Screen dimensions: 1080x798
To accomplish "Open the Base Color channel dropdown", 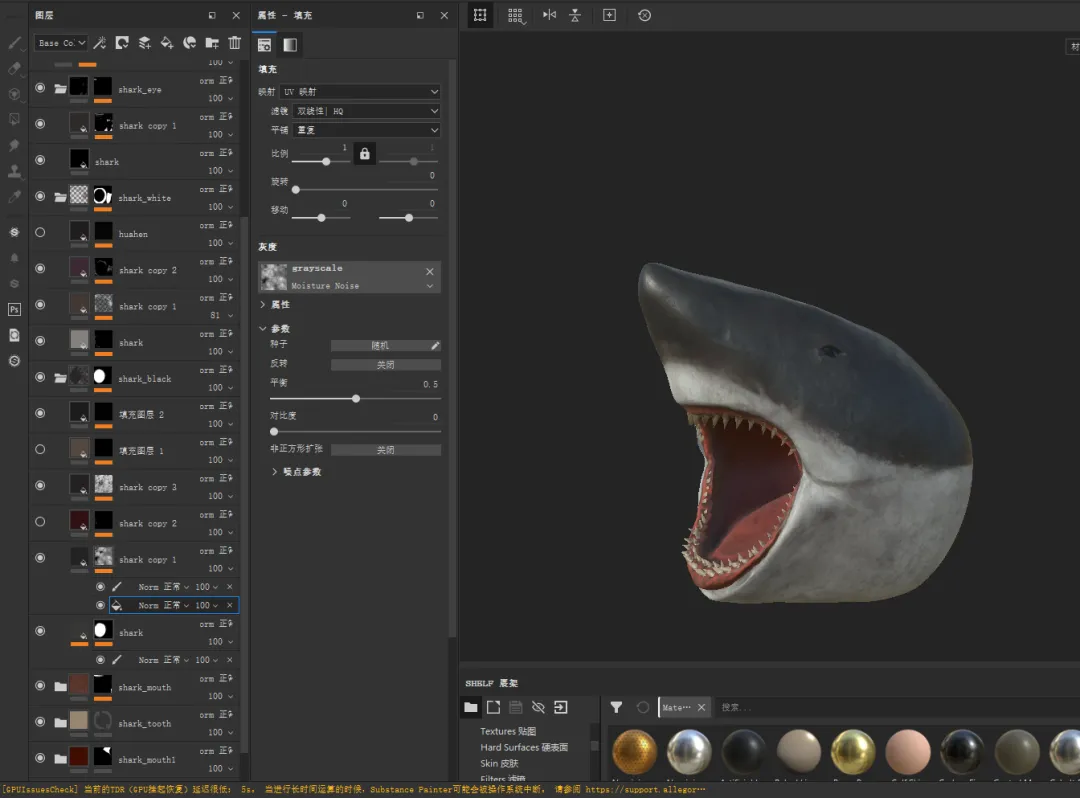I will click(x=61, y=43).
